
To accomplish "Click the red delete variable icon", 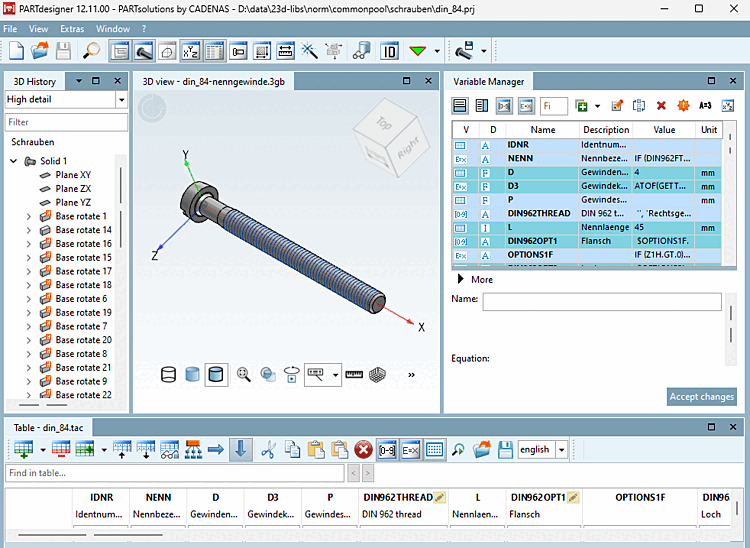I will 661,105.
